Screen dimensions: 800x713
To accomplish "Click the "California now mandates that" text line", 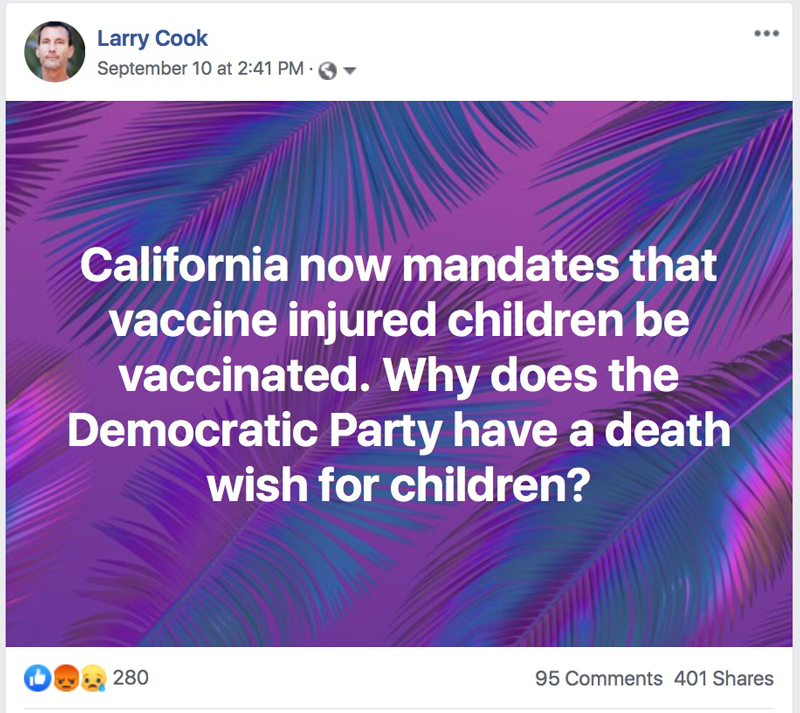I will [399, 266].
